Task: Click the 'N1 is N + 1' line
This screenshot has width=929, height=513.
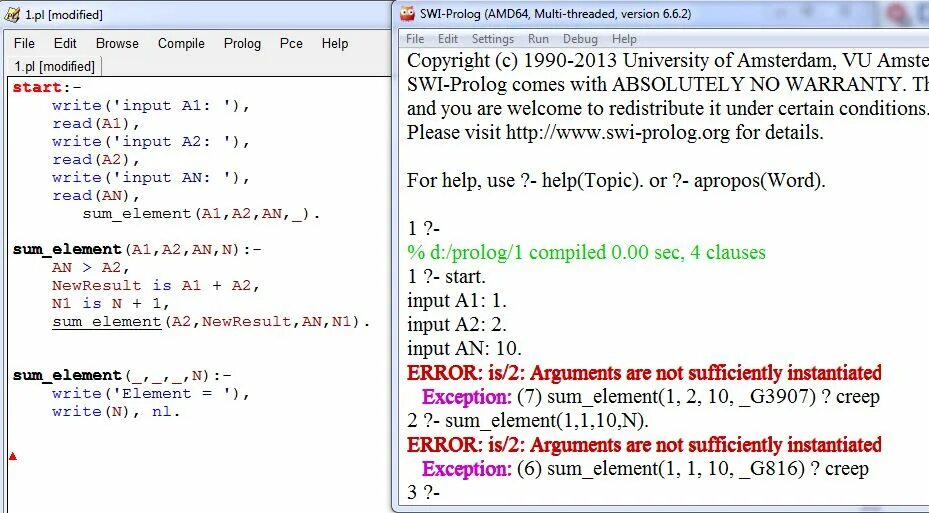Action: pos(111,303)
